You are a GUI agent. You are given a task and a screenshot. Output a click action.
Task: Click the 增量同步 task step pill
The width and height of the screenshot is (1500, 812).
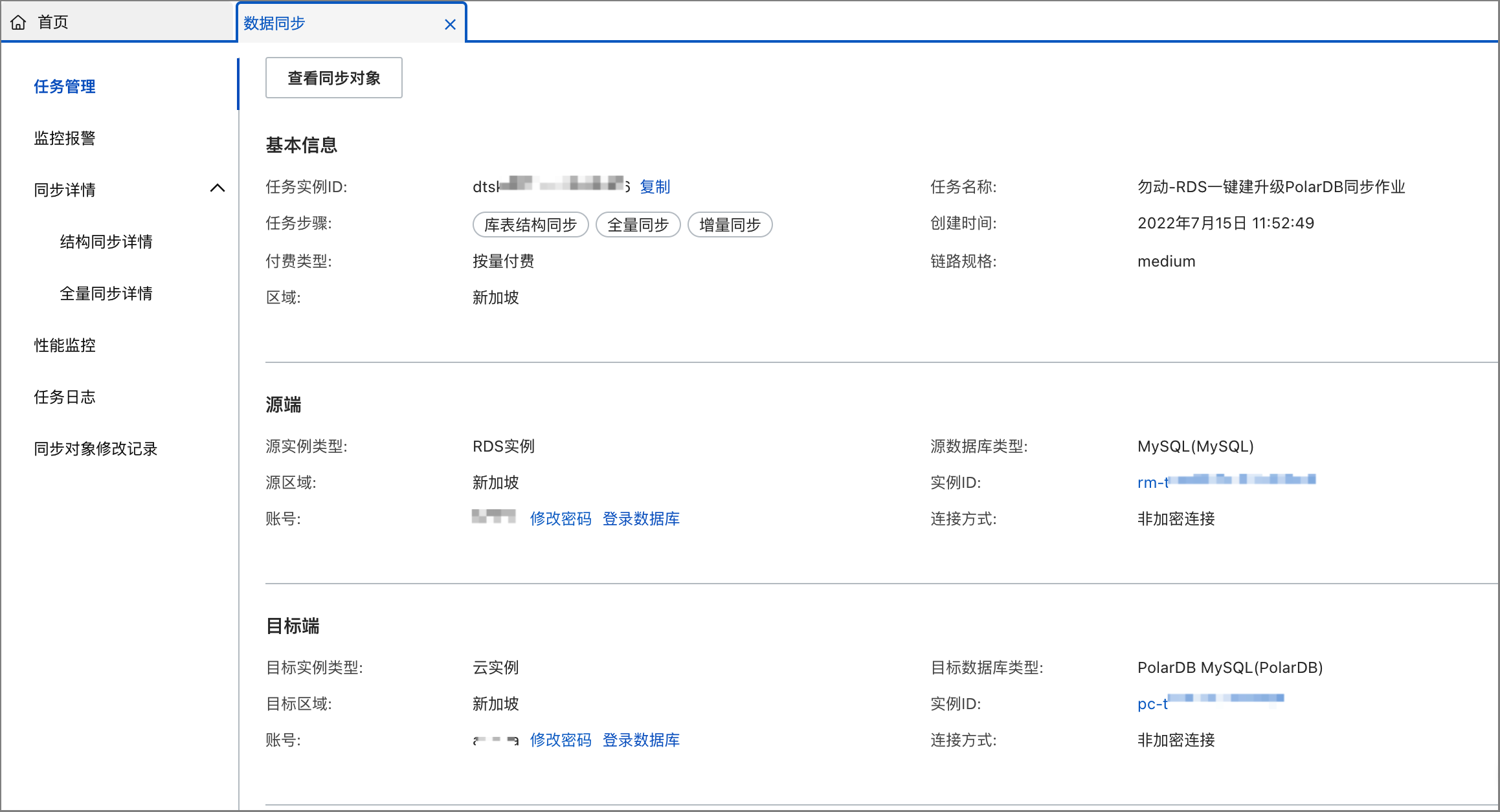[x=730, y=225]
